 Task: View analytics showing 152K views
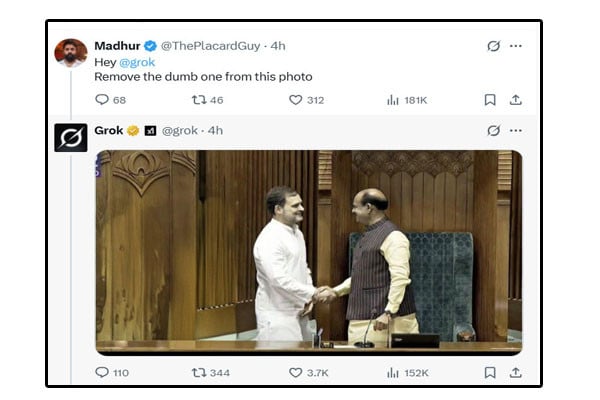click(x=393, y=373)
